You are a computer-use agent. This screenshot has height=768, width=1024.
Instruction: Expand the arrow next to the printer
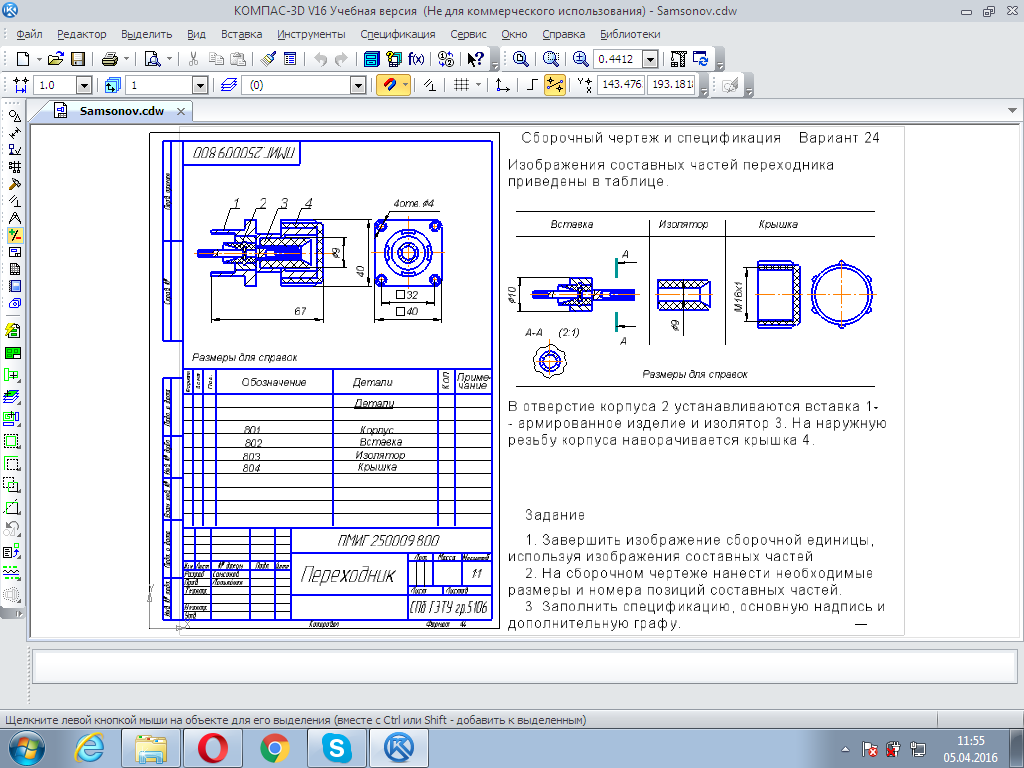[127, 59]
